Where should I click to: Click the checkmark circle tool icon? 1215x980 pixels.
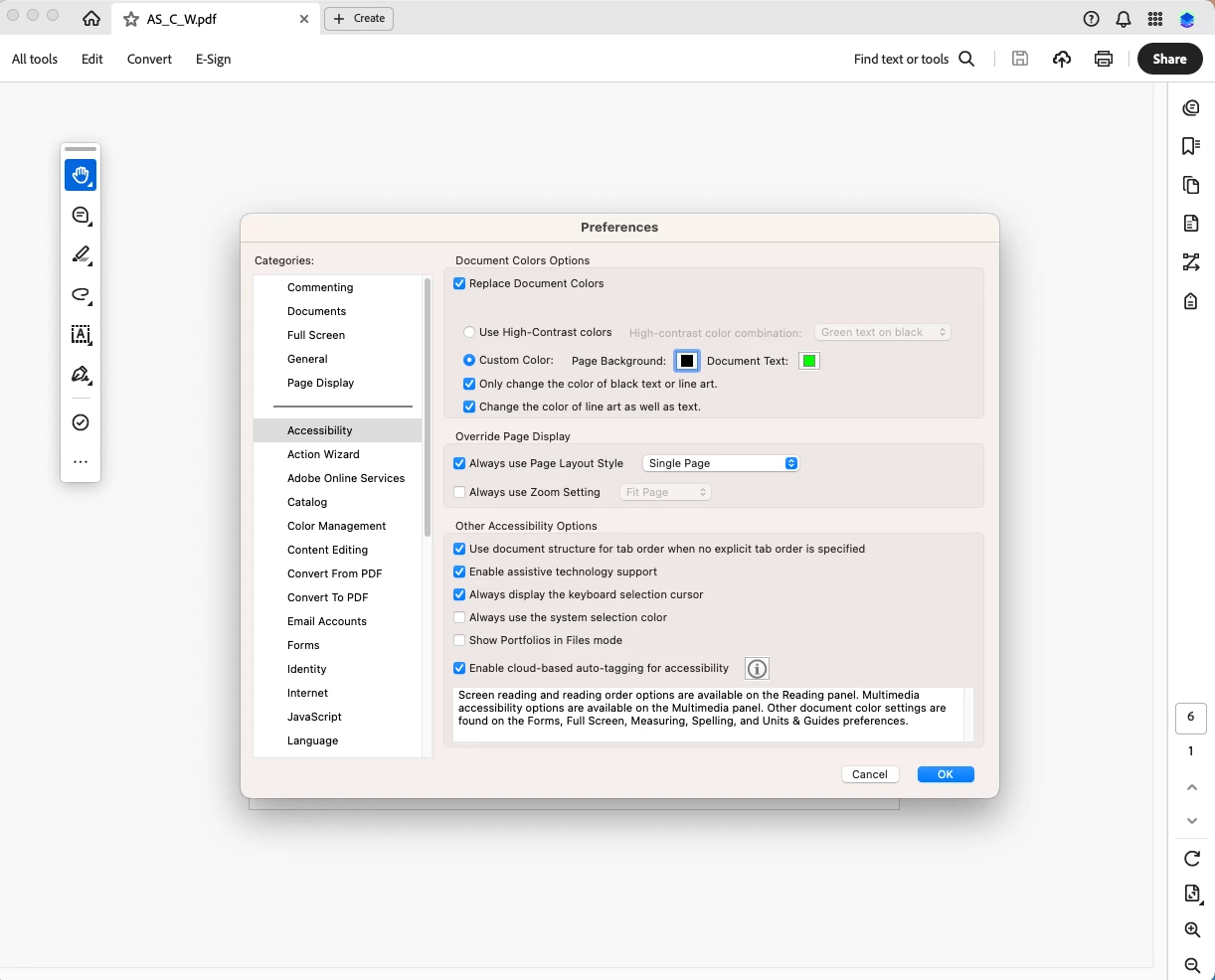[x=81, y=422]
